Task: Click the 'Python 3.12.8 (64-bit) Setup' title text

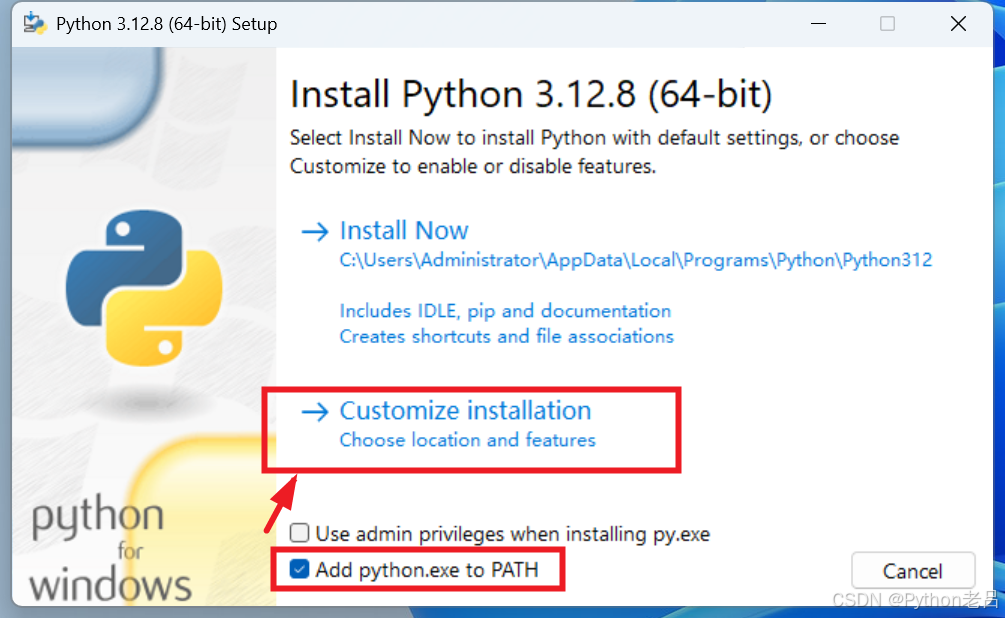Action: (167, 24)
